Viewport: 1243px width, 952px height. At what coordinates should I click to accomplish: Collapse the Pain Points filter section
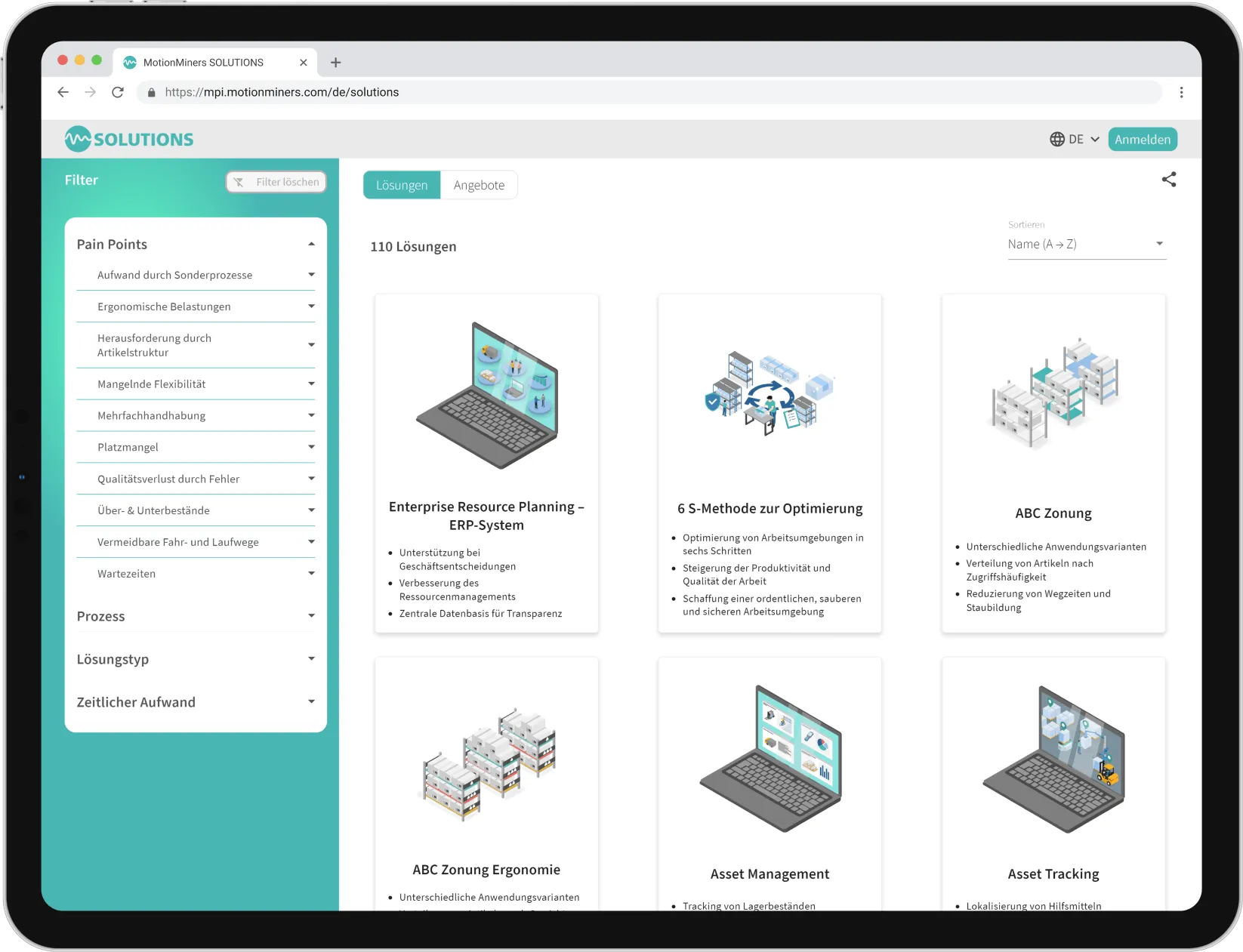click(310, 243)
